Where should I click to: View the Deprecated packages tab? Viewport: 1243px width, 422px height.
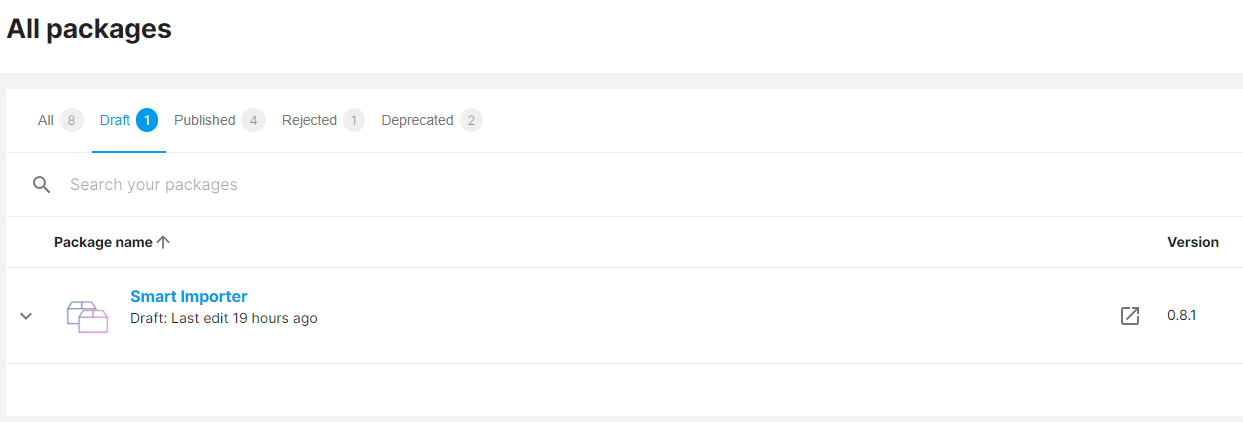[432, 120]
